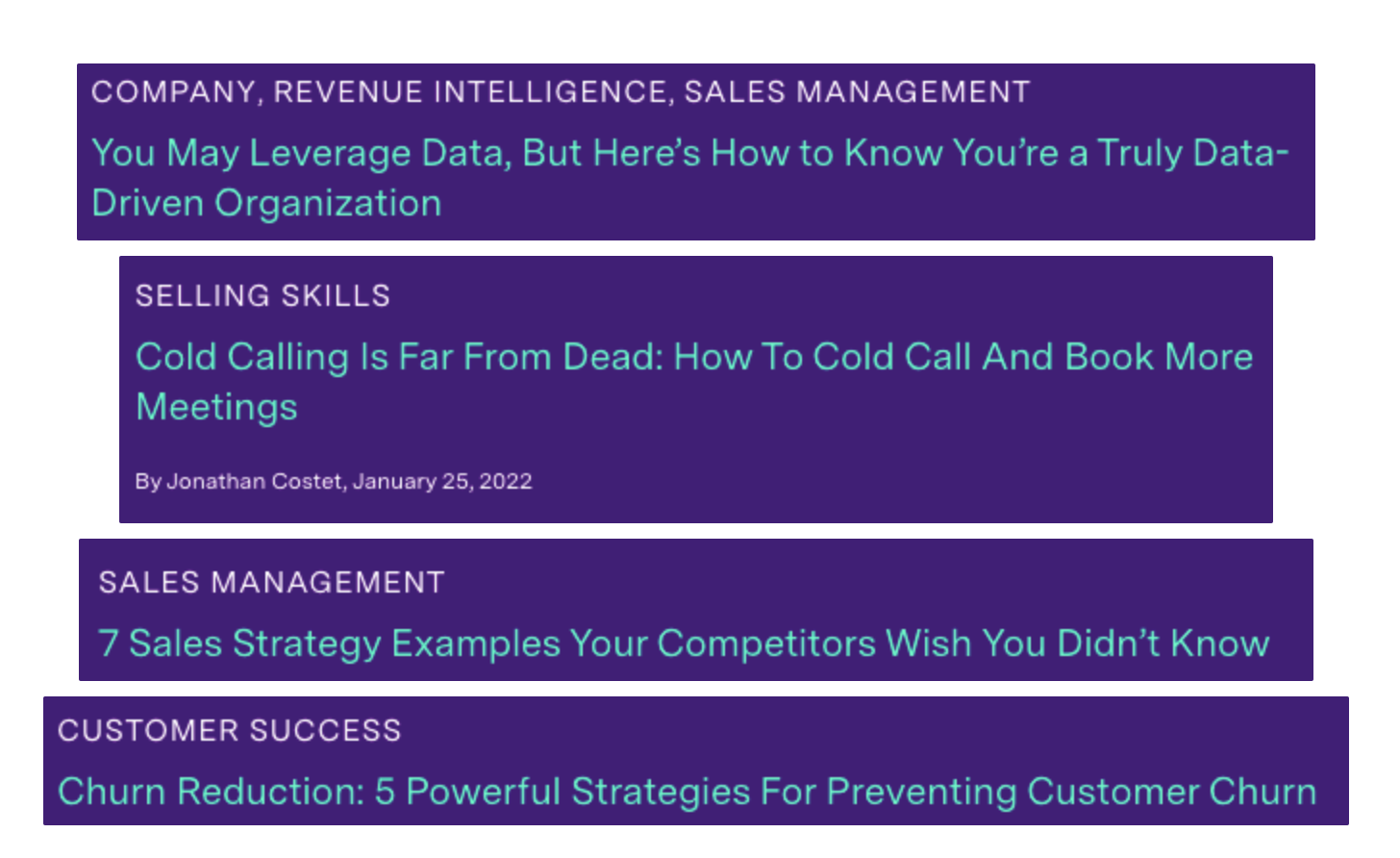The height and width of the screenshot is (858, 1400).
Task: Click the 'By' byline prefix text
Action: click(x=147, y=482)
